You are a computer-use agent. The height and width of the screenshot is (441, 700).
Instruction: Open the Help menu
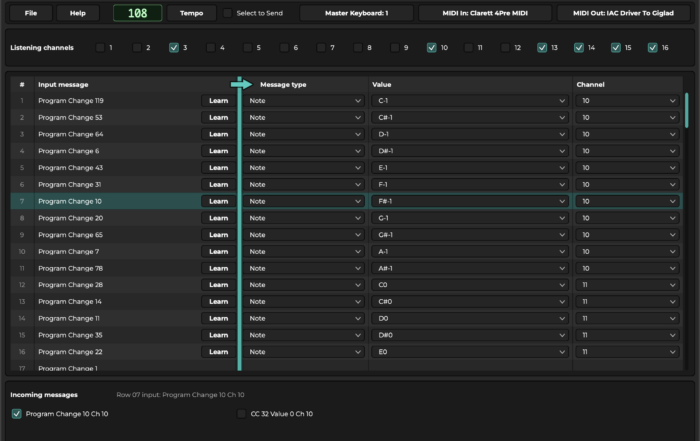[78, 13]
